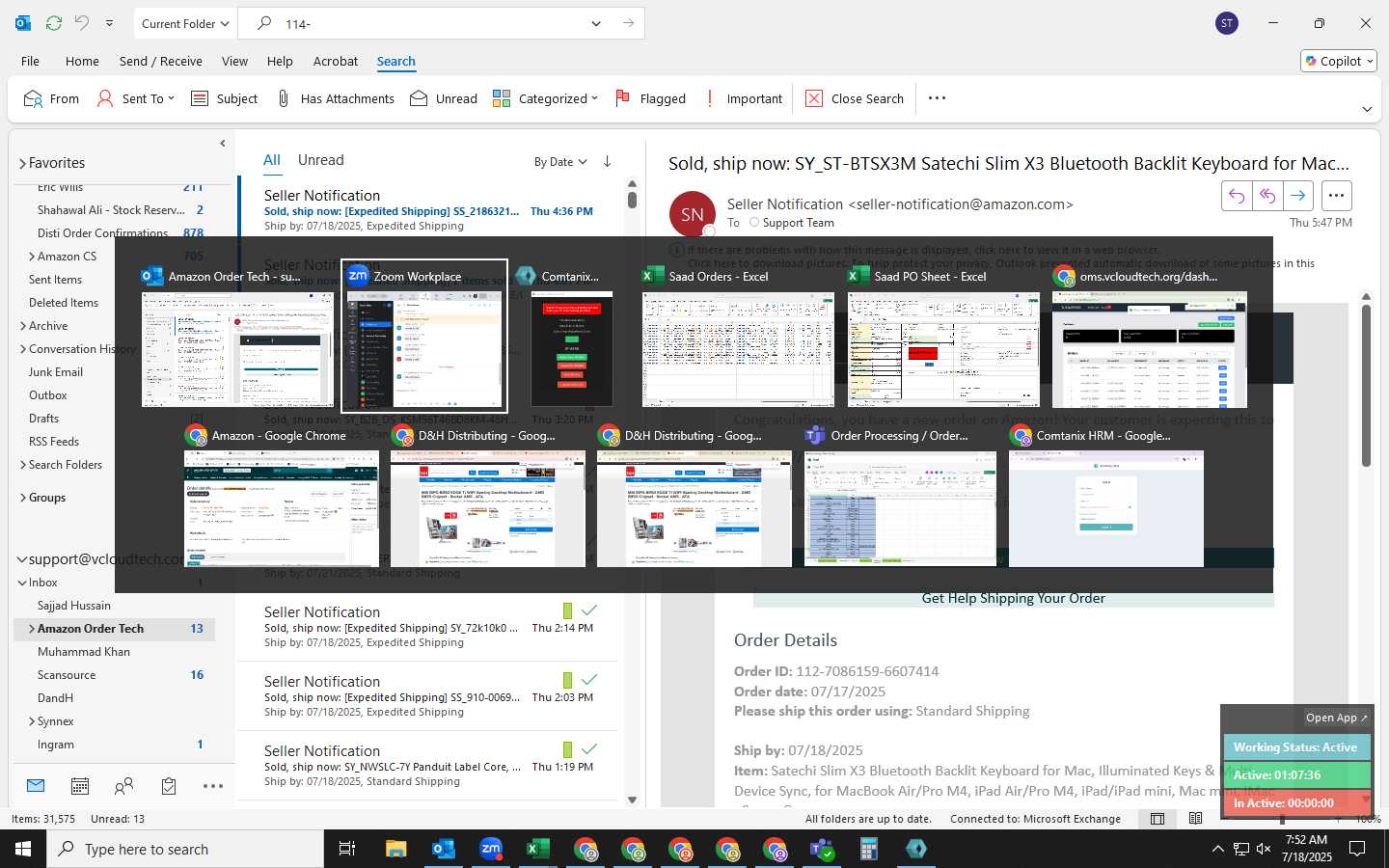Select the All messages tab

pyautogui.click(x=272, y=160)
